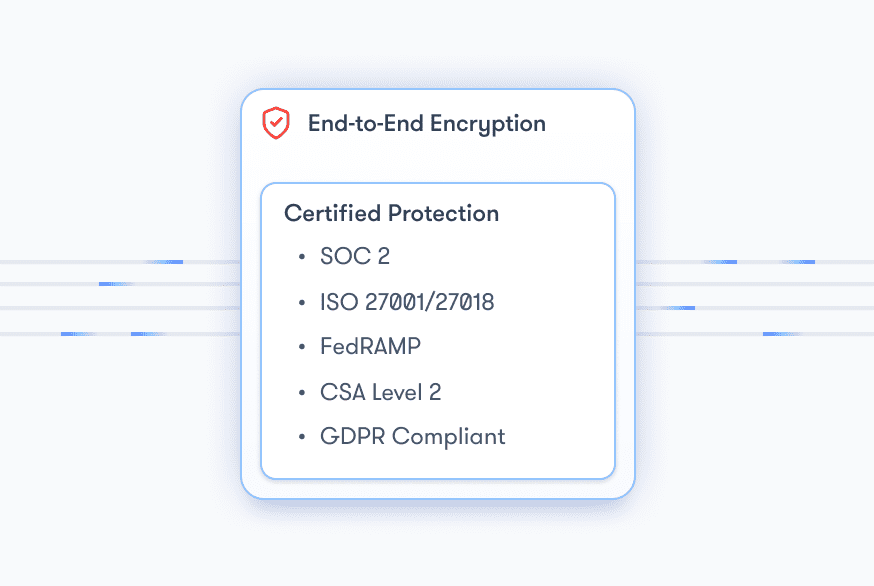This screenshot has width=874, height=586.
Task: Click the word Encryption in the card title
Action: pos(488,124)
